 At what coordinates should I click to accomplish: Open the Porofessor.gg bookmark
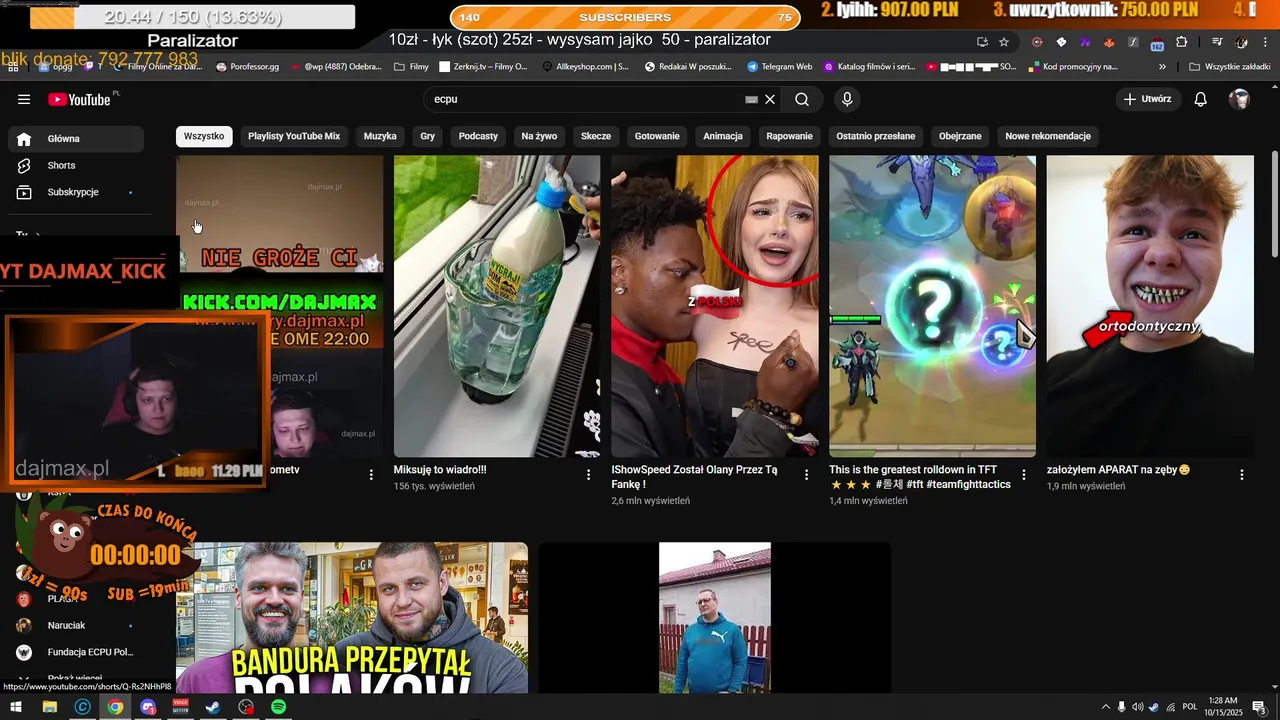(x=247, y=67)
